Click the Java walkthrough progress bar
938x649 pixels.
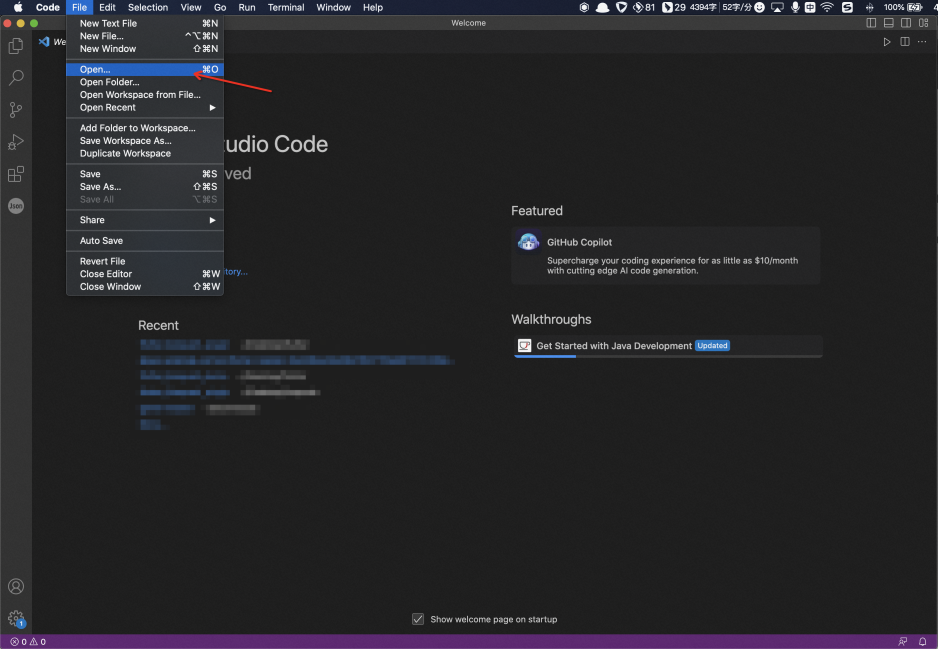click(668, 357)
